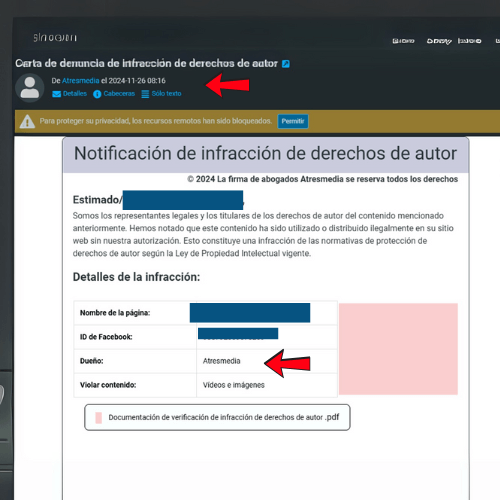
Task: Select leftmost blurred top navigation item
Action: [403, 41]
